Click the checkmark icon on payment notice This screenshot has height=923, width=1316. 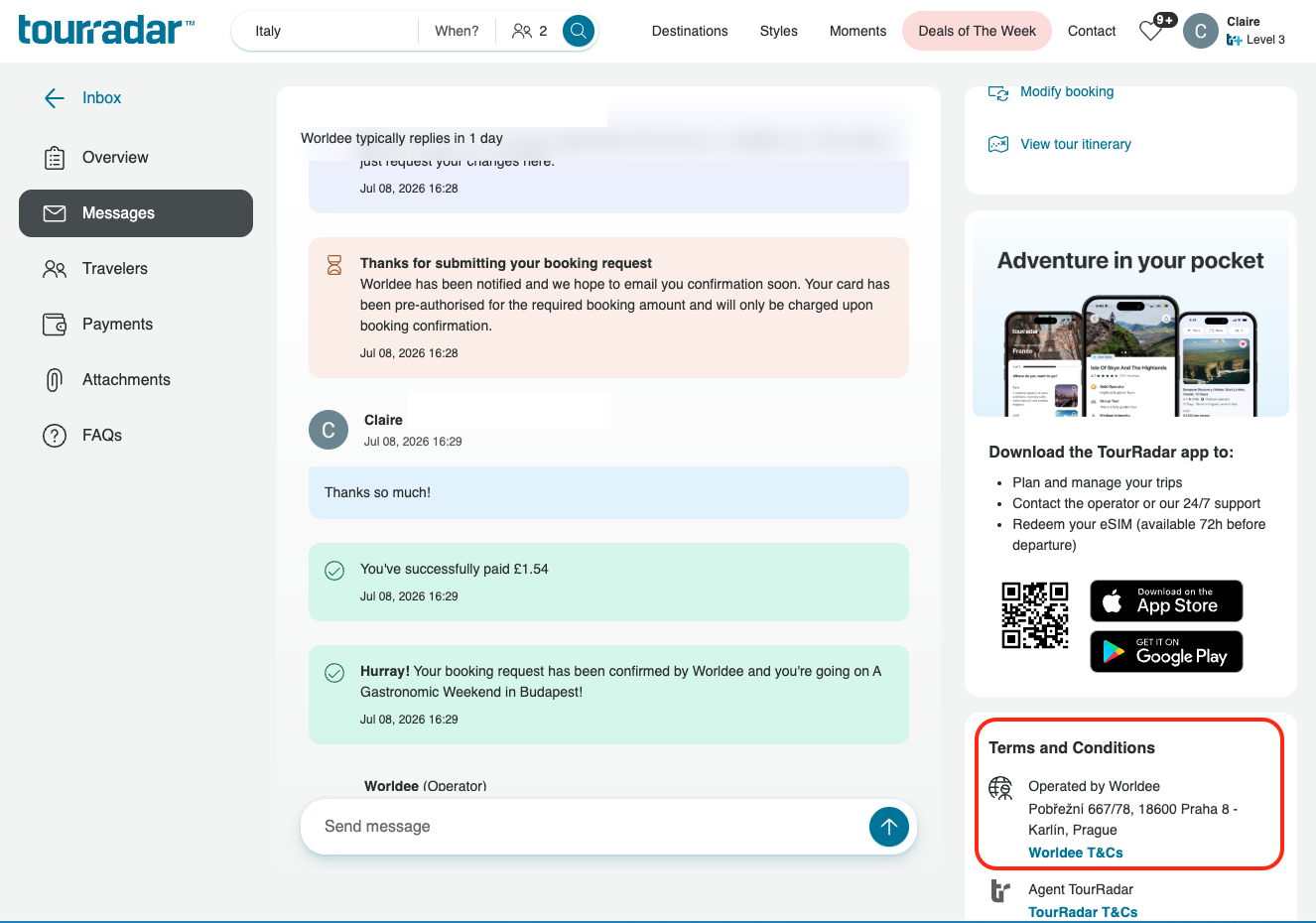coord(334,571)
